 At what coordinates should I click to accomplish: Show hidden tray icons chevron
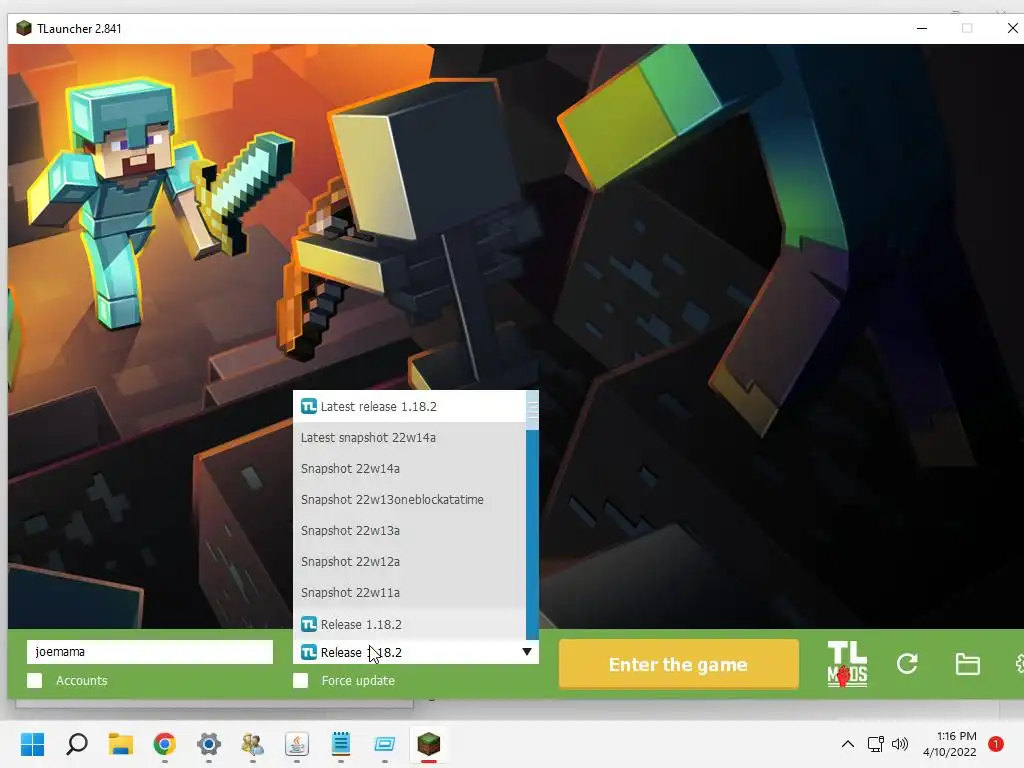pyautogui.click(x=848, y=744)
